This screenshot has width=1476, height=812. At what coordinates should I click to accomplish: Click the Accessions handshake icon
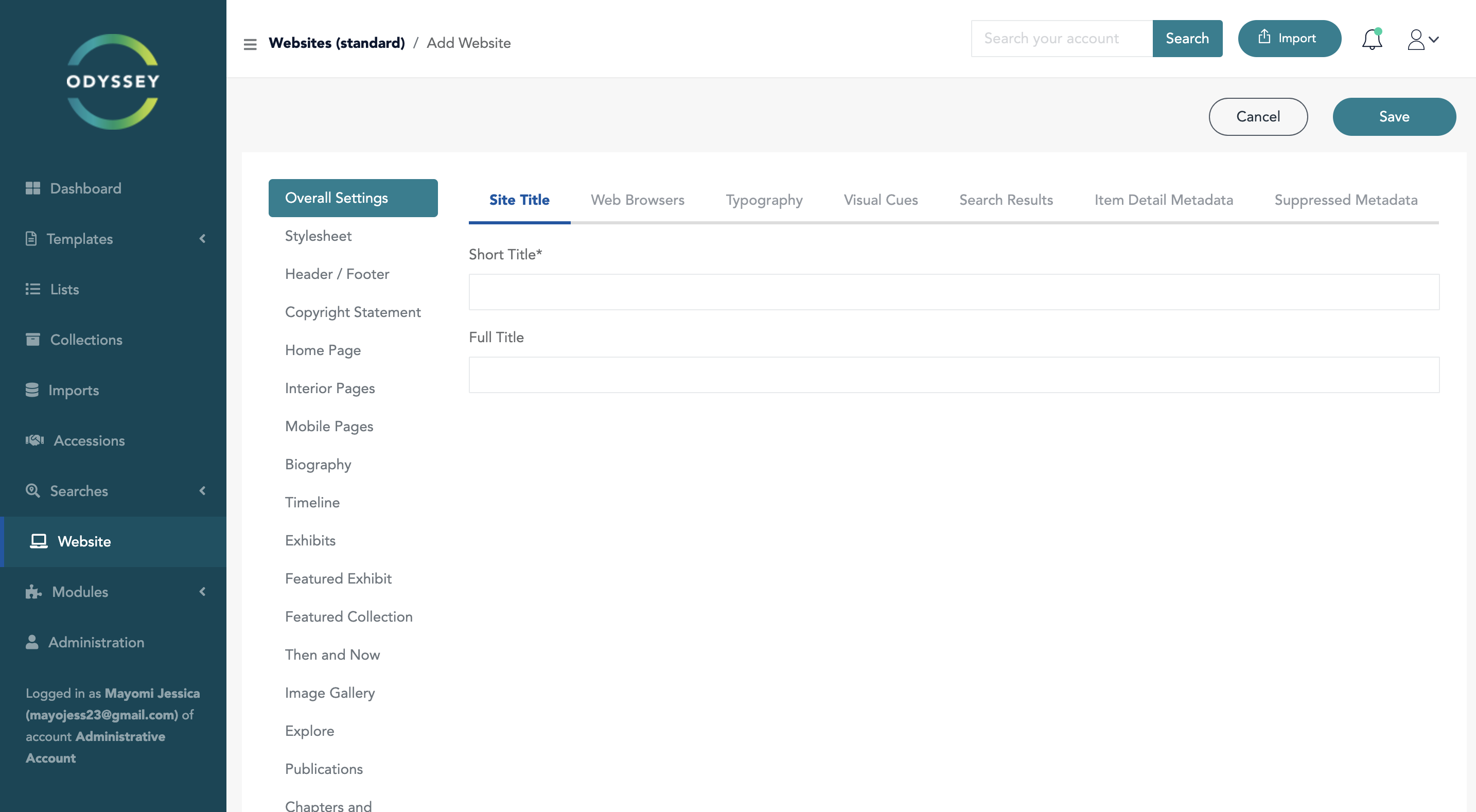(34, 440)
